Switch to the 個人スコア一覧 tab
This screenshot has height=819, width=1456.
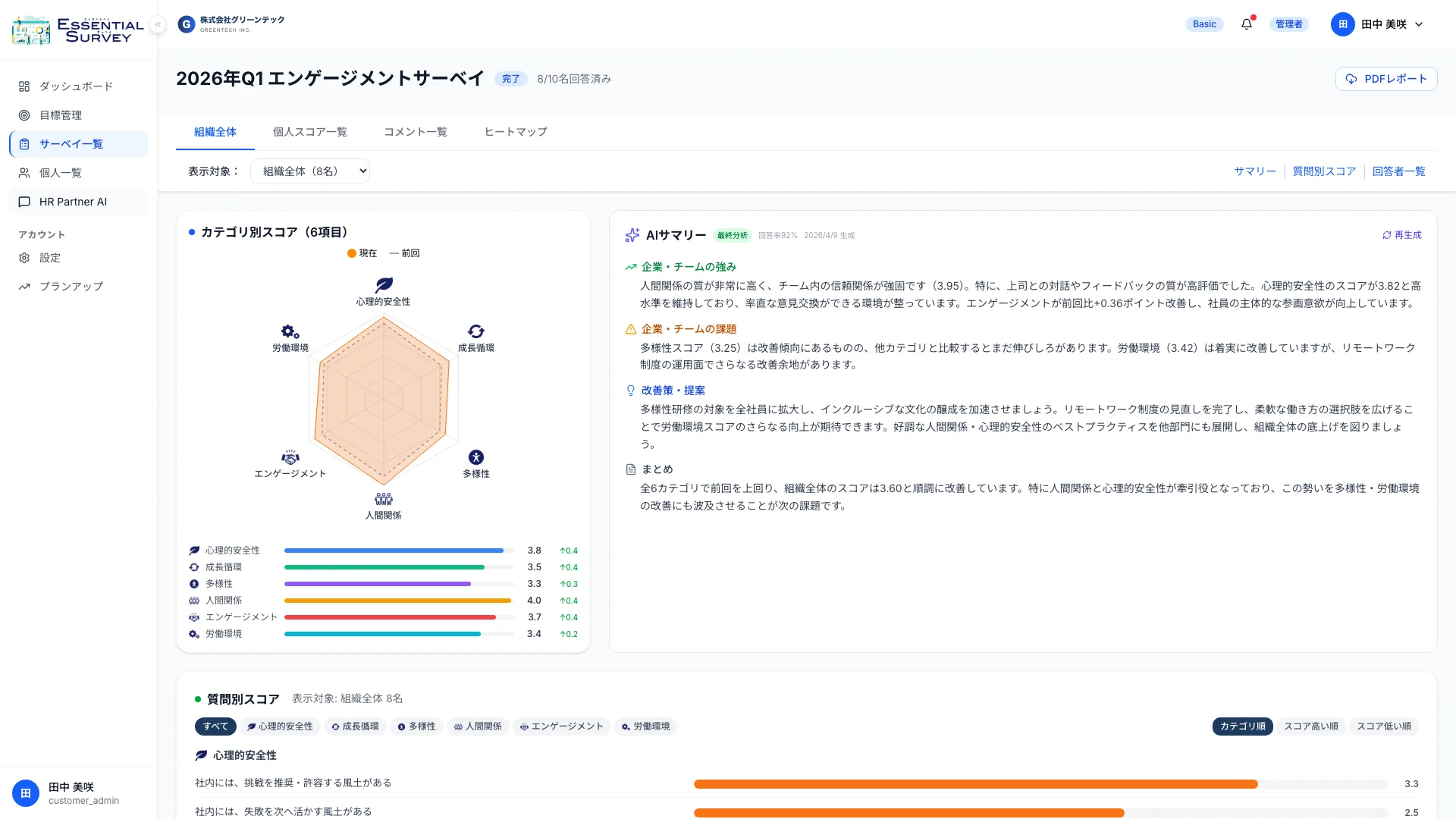[x=310, y=132]
